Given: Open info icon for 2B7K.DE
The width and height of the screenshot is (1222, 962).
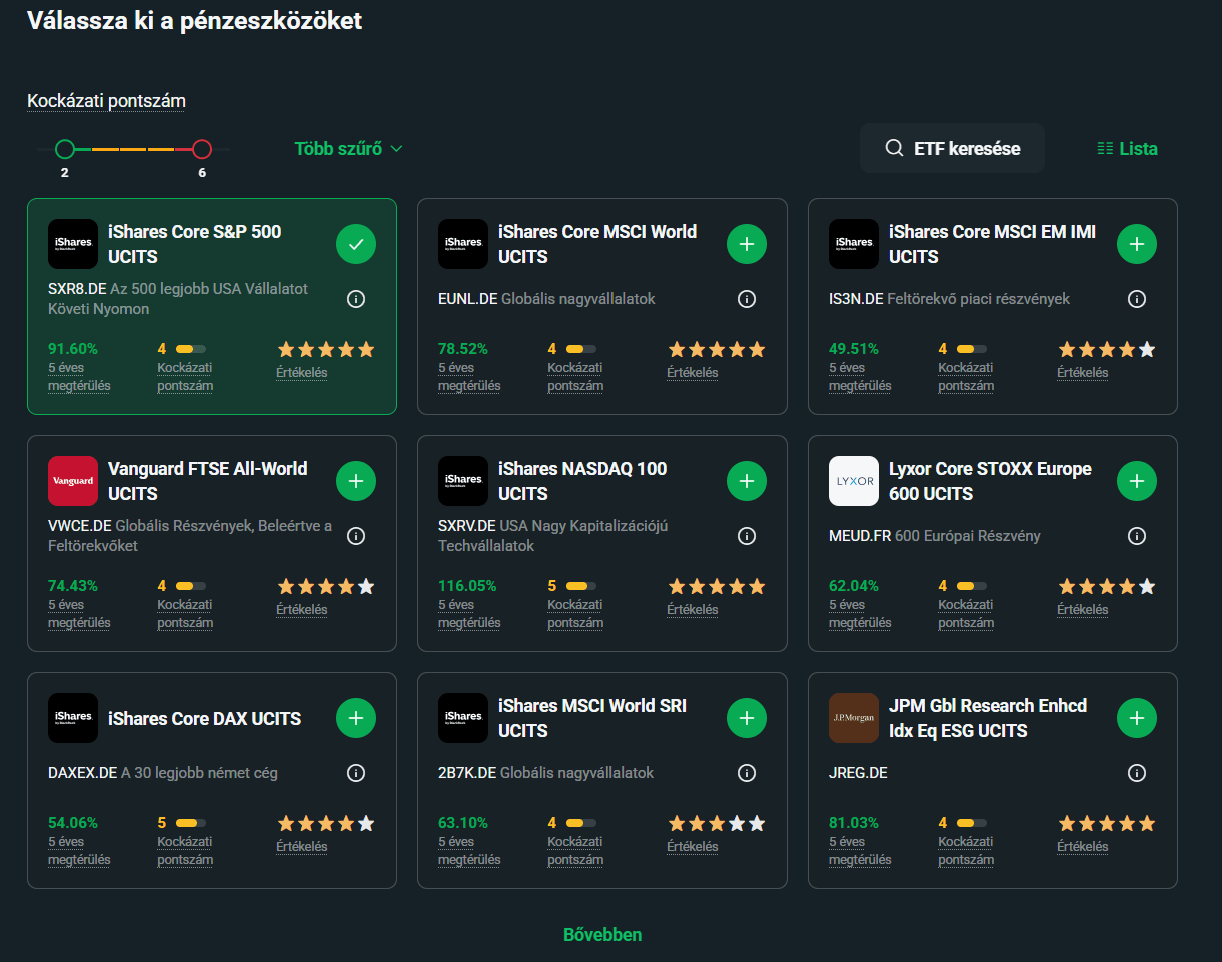Looking at the screenshot, I should point(746,773).
